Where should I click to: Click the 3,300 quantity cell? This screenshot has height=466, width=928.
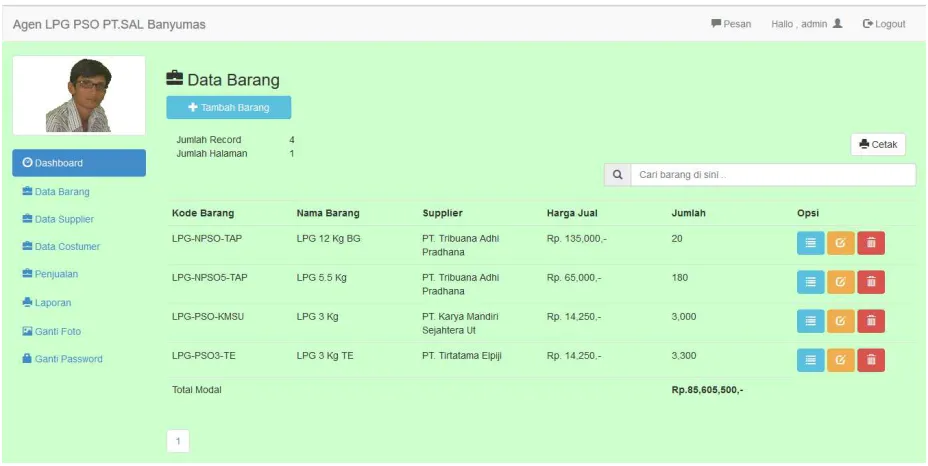click(x=684, y=356)
